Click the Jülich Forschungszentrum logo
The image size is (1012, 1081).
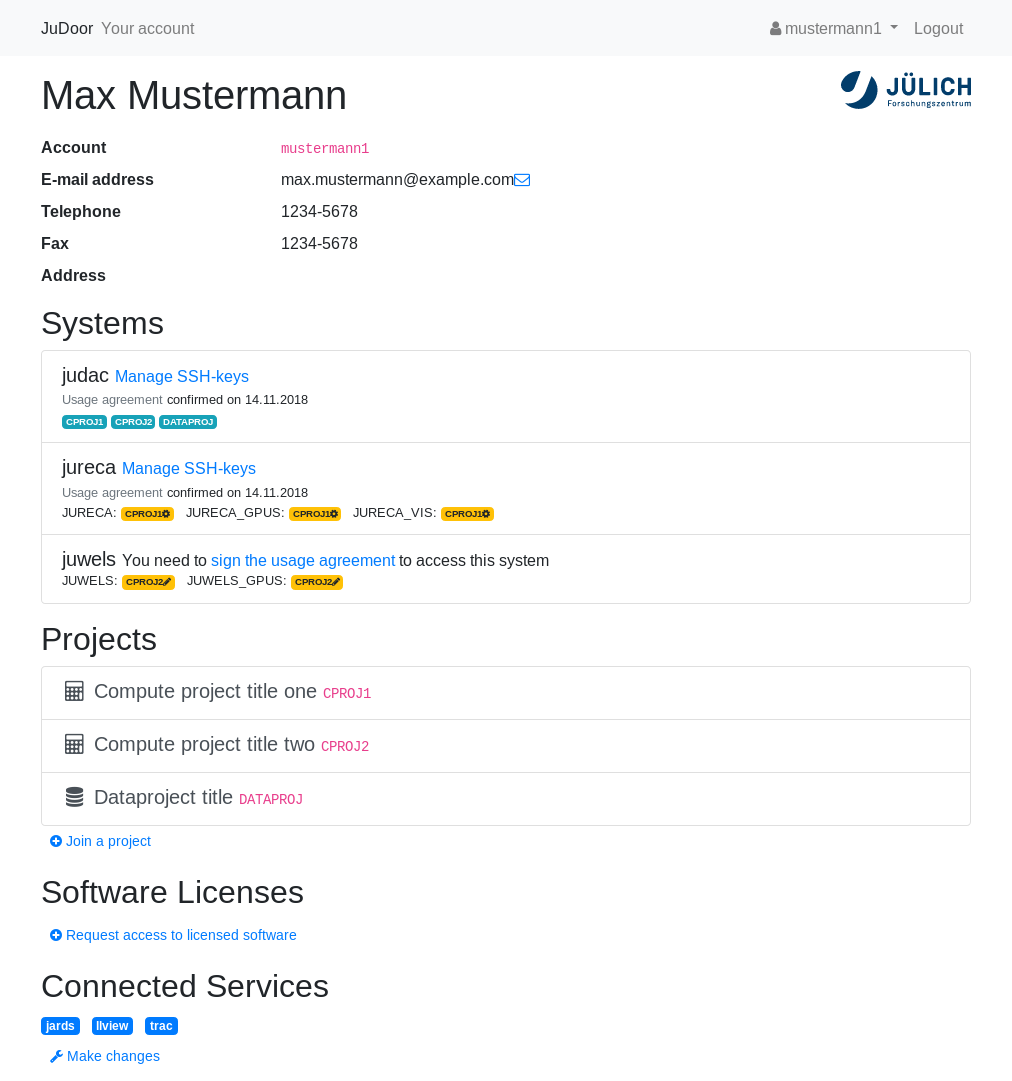click(x=906, y=90)
